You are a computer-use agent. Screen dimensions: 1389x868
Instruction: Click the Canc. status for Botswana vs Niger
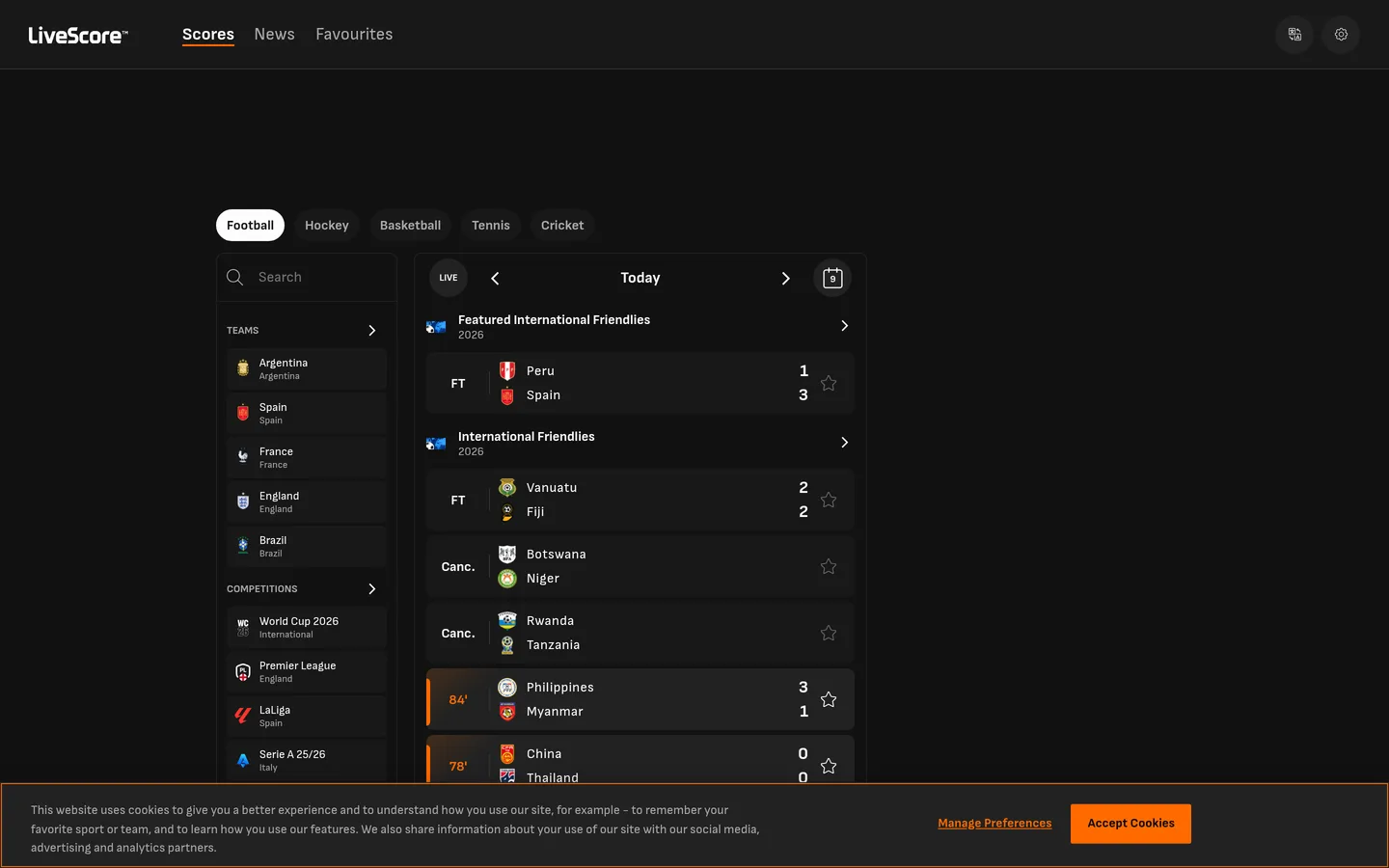(x=458, y=567)
